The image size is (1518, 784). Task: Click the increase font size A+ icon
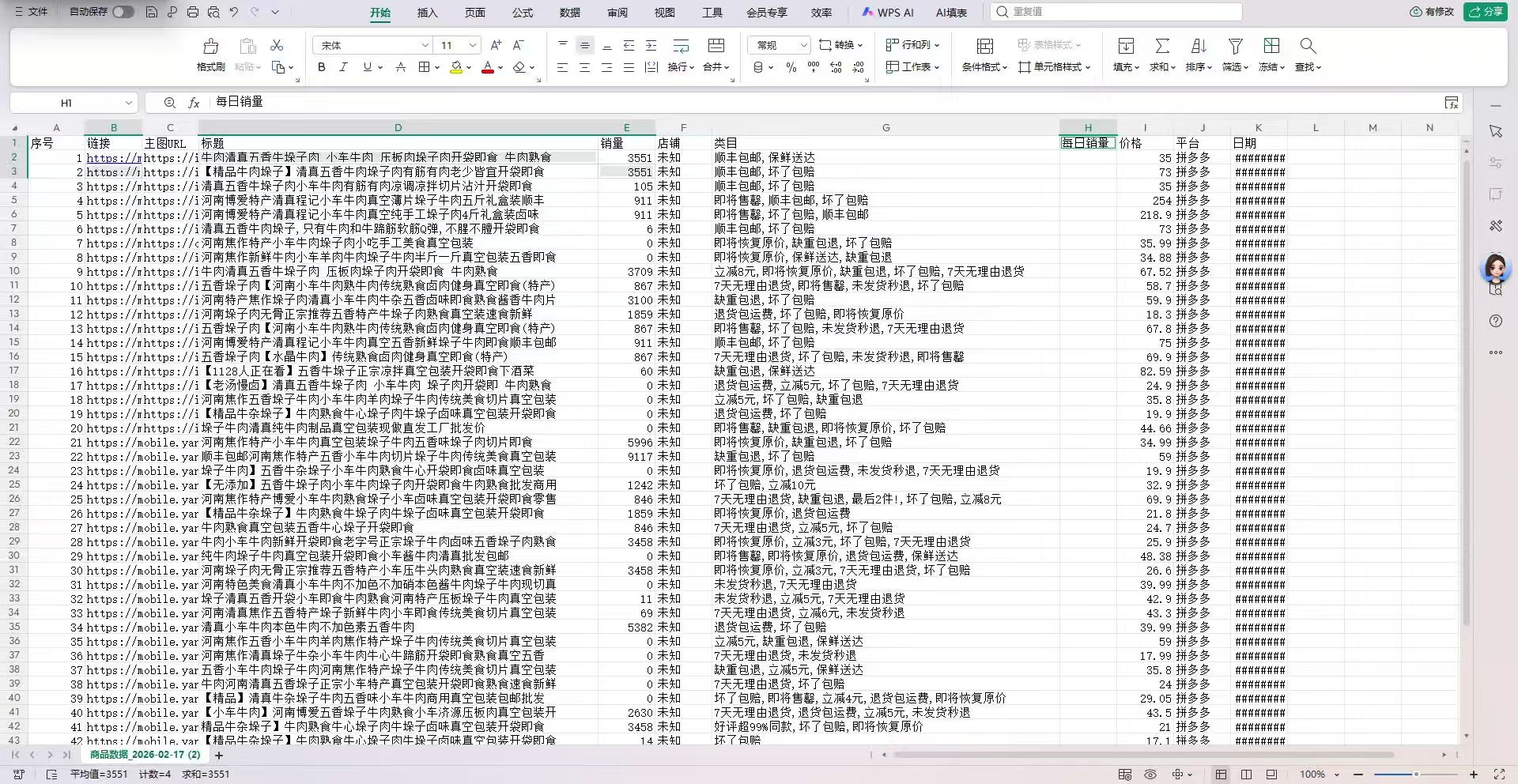point(496,45)
